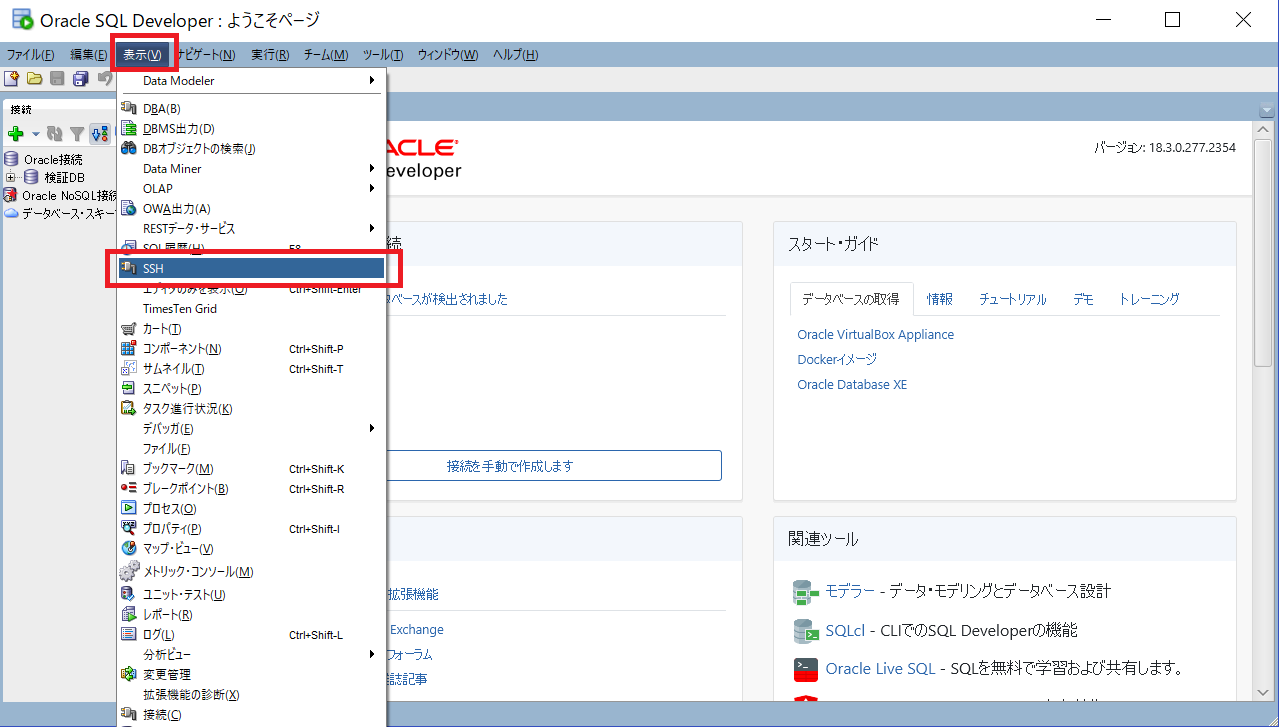The width and height of the screenshot is (1279, 727).
Task: Open the ウィンドウ(W) menu
Action: [447, 55]
